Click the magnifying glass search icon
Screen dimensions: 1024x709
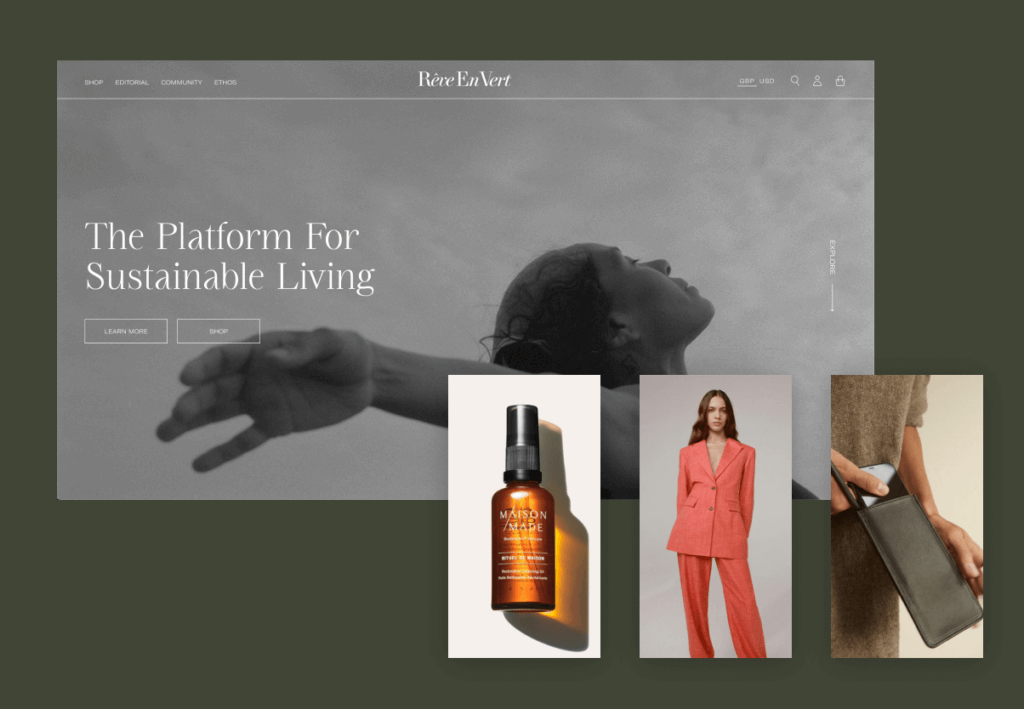(795, 81)
